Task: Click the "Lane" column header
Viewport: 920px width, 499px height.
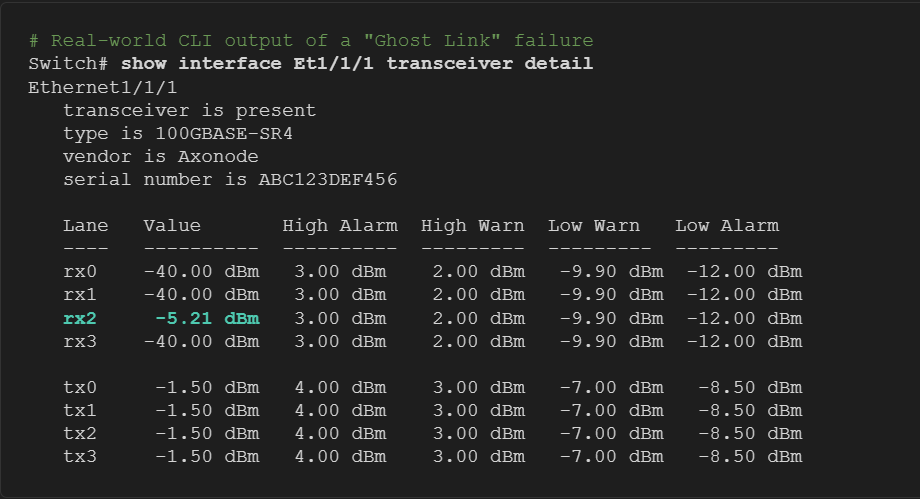Action: point(86,225)
